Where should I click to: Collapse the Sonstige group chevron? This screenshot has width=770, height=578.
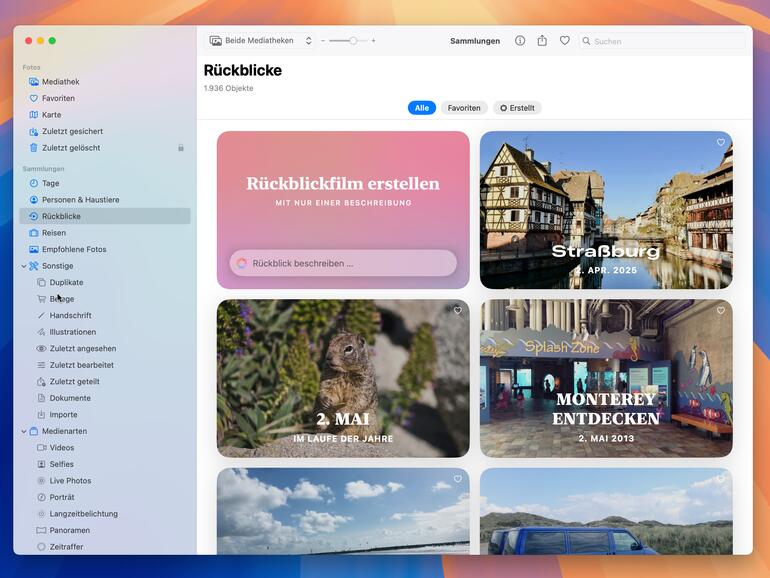point(24,266)
